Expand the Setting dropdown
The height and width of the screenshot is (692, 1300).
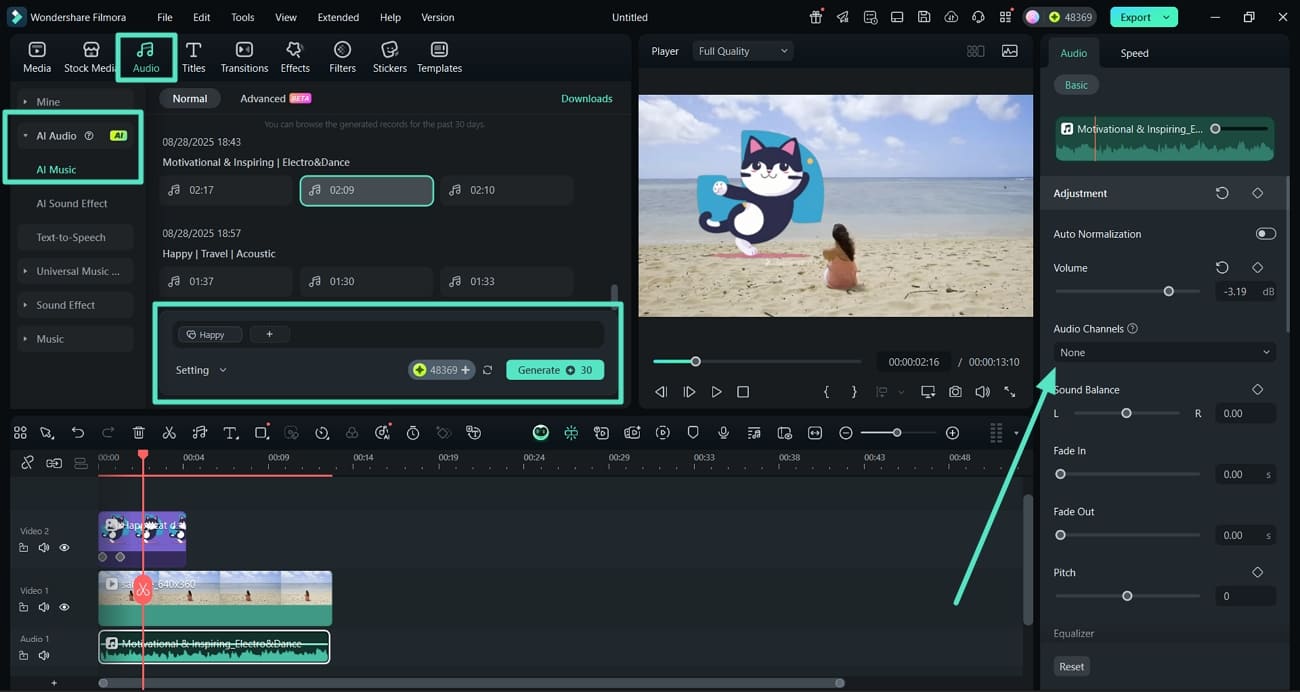click(x=201, y=370)
